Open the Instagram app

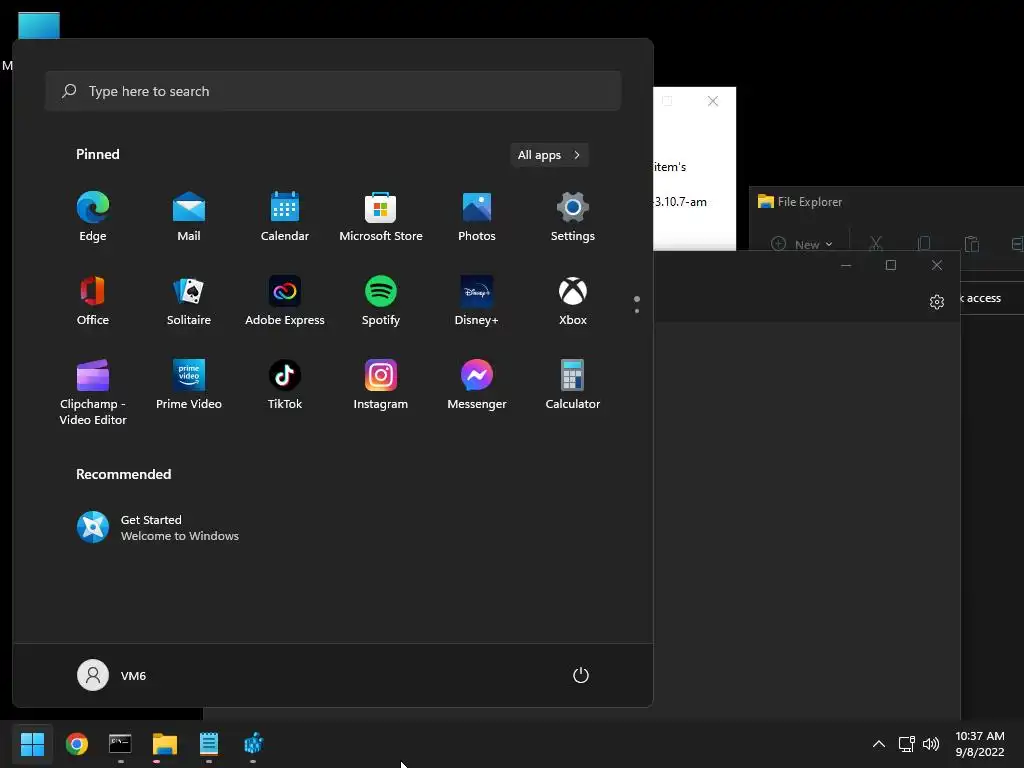click(x=381, y=385)
